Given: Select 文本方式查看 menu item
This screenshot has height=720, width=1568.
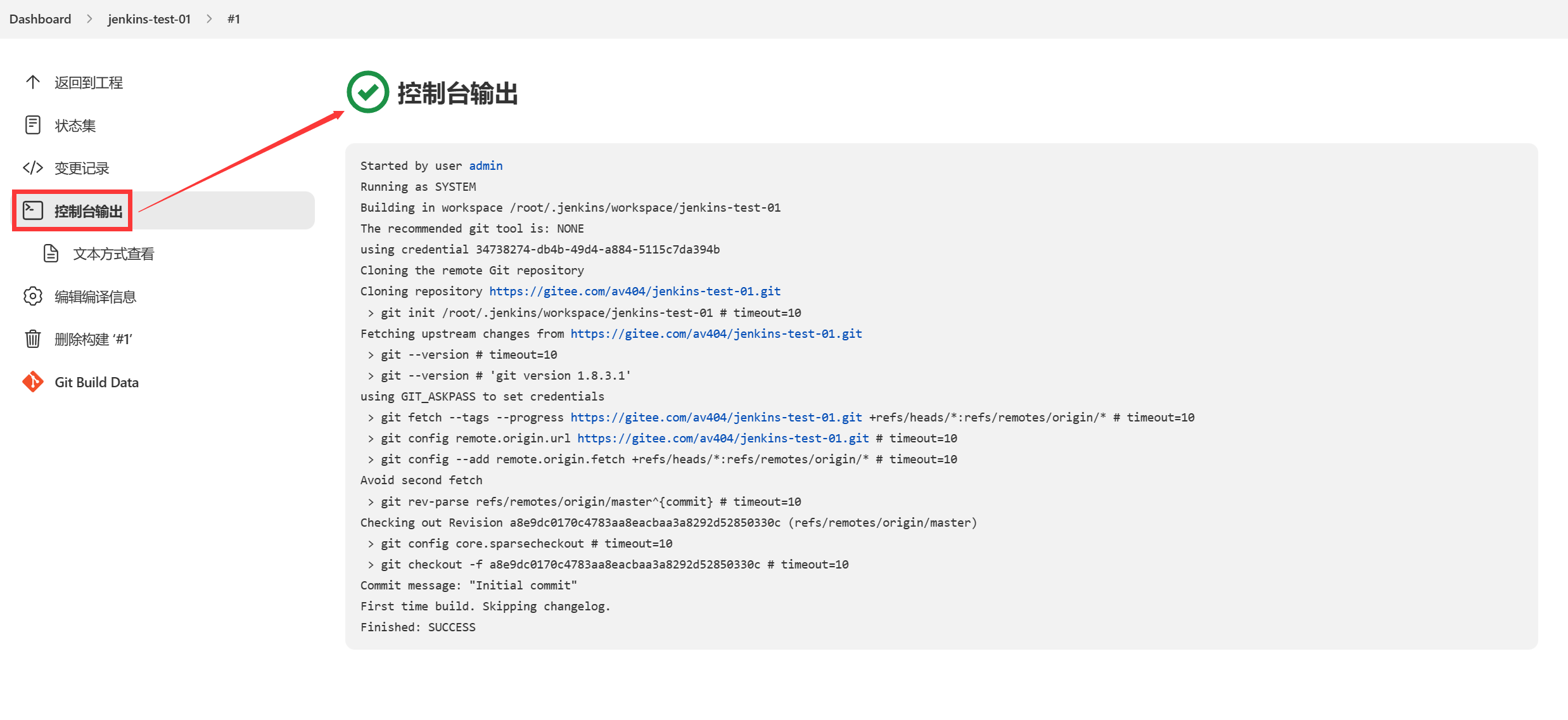Looking at the screenshot, I should pos(113,254).
